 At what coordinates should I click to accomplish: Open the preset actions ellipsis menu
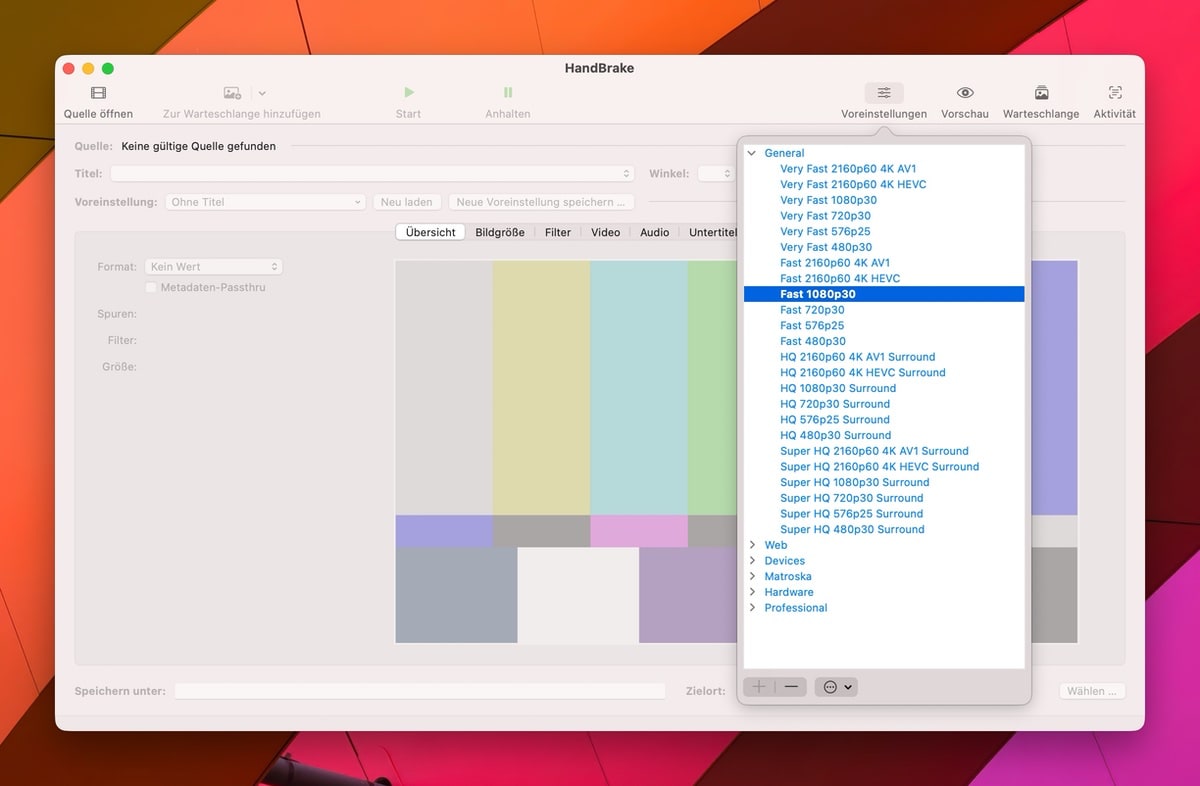(x=836, y=687)
